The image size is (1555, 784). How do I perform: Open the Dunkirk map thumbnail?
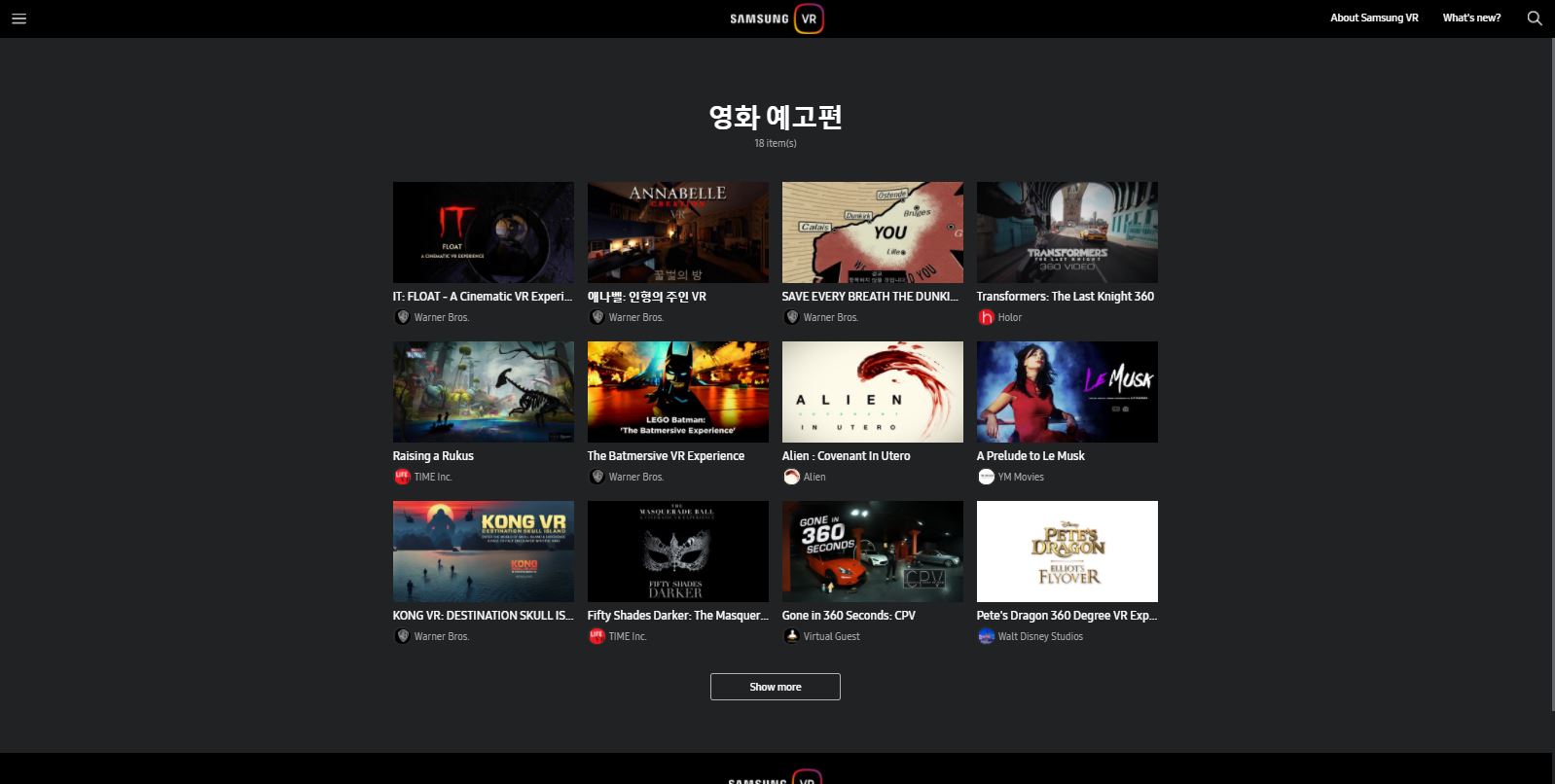[873, 232]
